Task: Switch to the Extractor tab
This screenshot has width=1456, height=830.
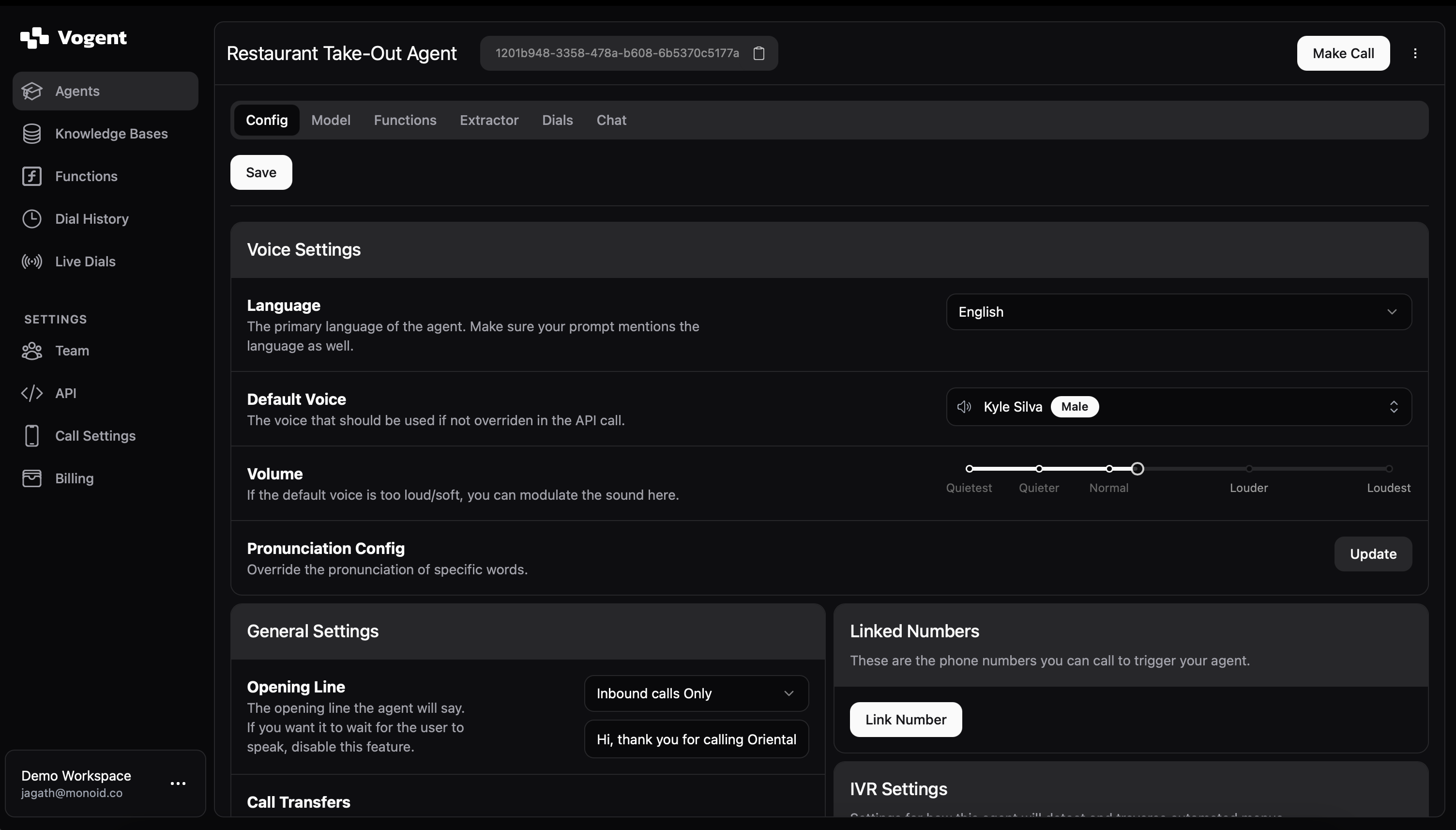Action: tap(489, 120)
